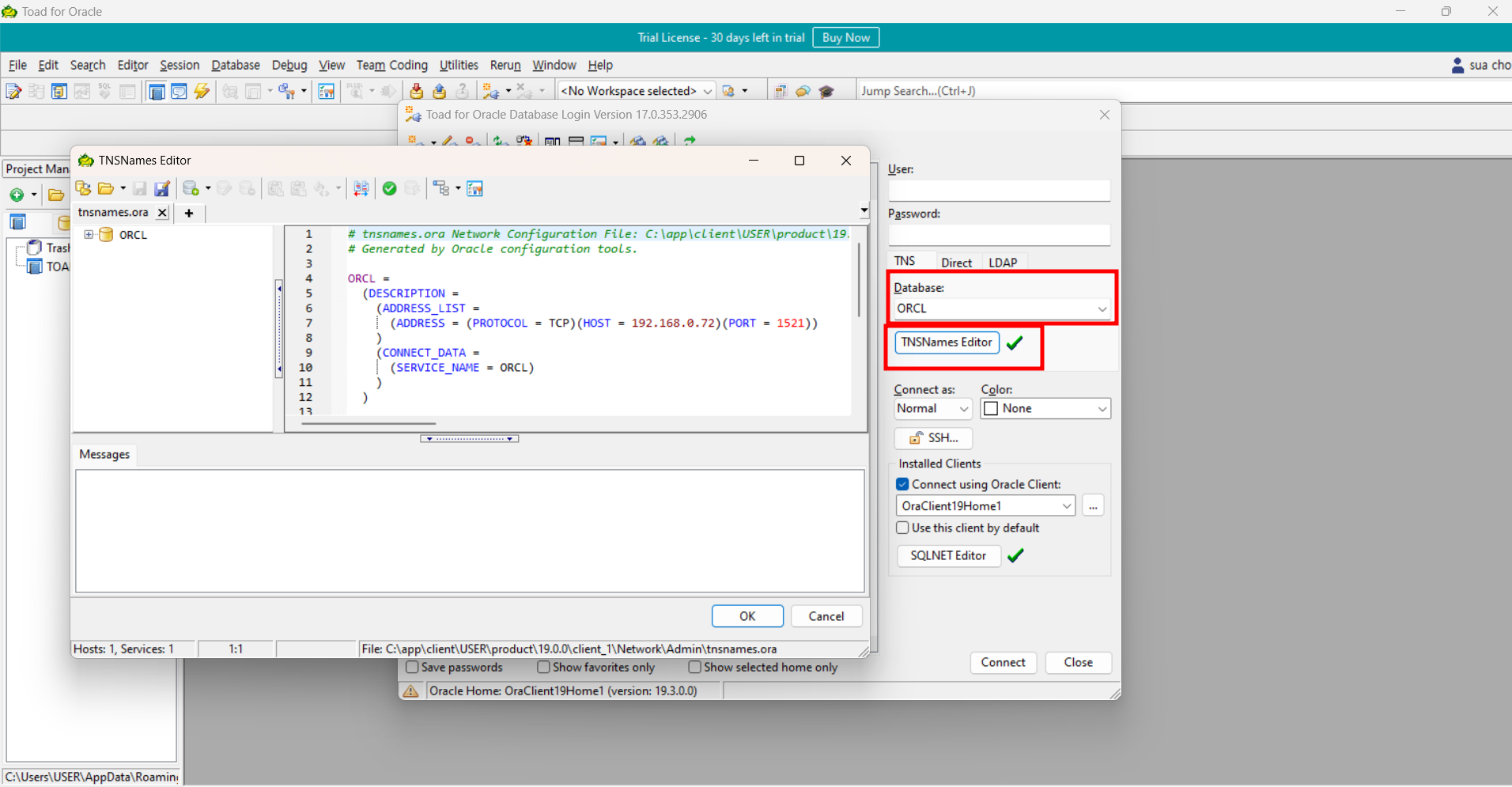Open the No Workspace selected dropdown
The height and width of the screenshot is (787, 1512).
pyautogui.click(x=708, y=92)
